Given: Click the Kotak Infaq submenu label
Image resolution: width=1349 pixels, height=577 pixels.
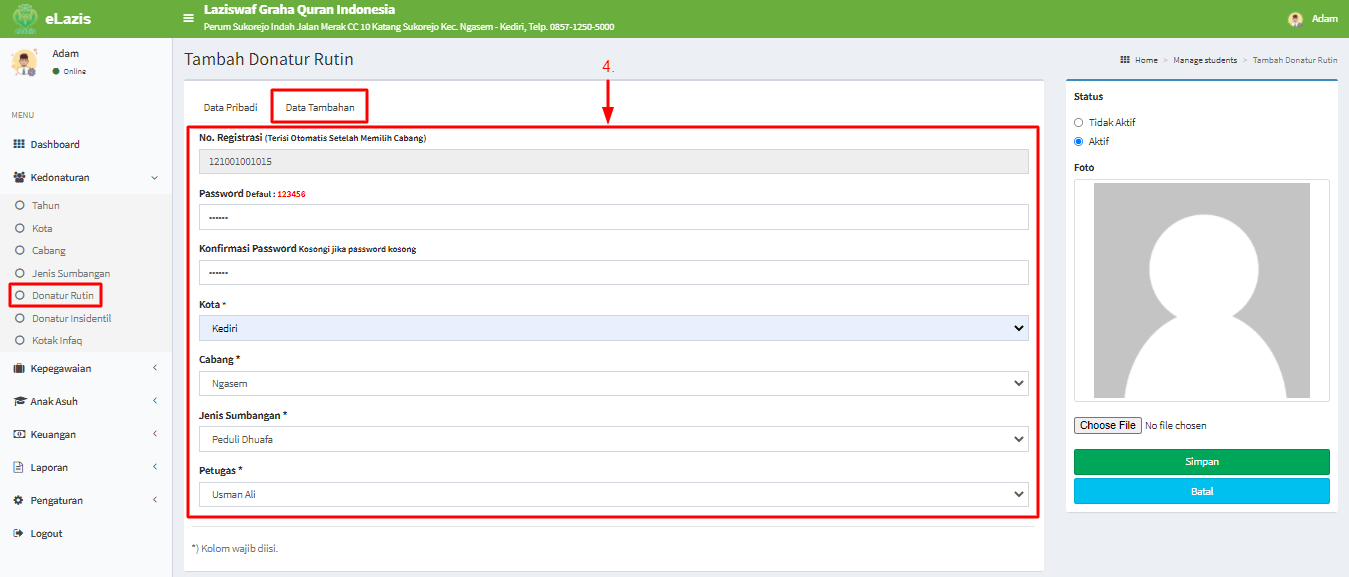Looking at the screenshot, I should [57, 340].
